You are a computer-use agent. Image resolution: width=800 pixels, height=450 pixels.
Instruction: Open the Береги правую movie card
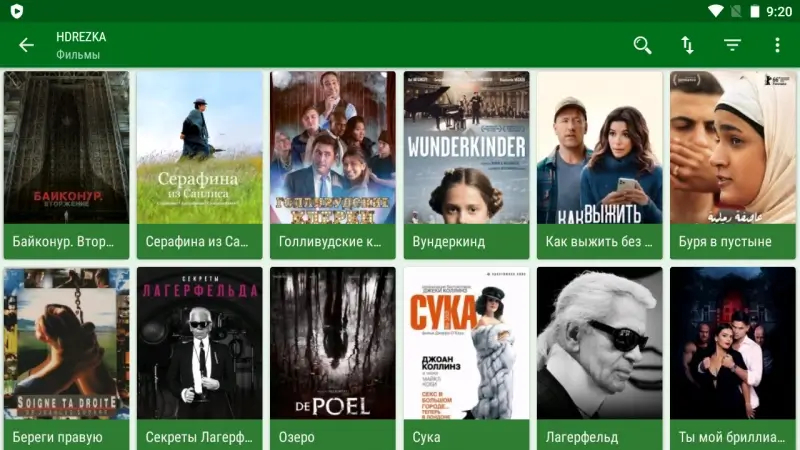coord(66,358)
